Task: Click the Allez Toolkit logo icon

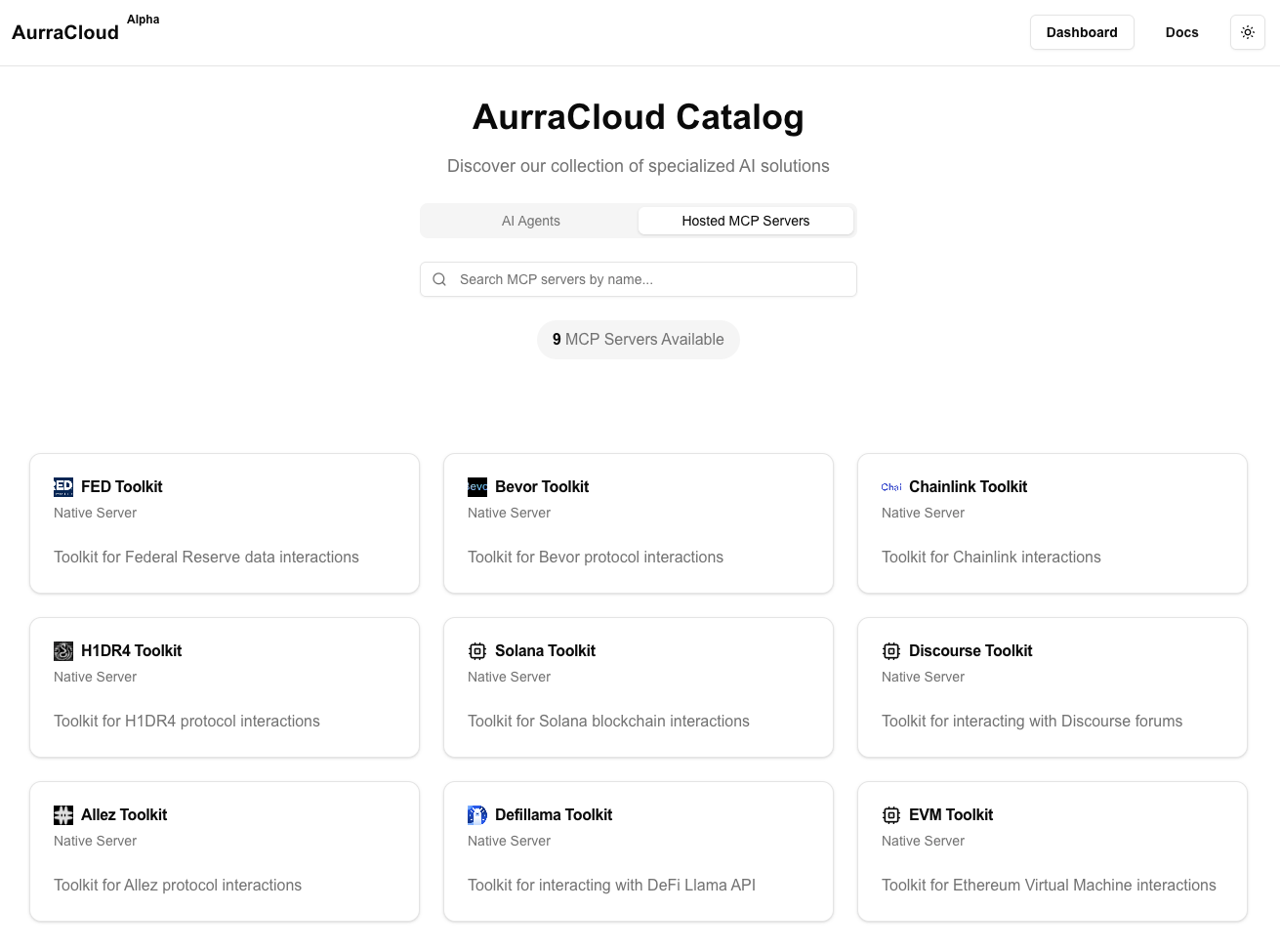Action: click(63, 814)
